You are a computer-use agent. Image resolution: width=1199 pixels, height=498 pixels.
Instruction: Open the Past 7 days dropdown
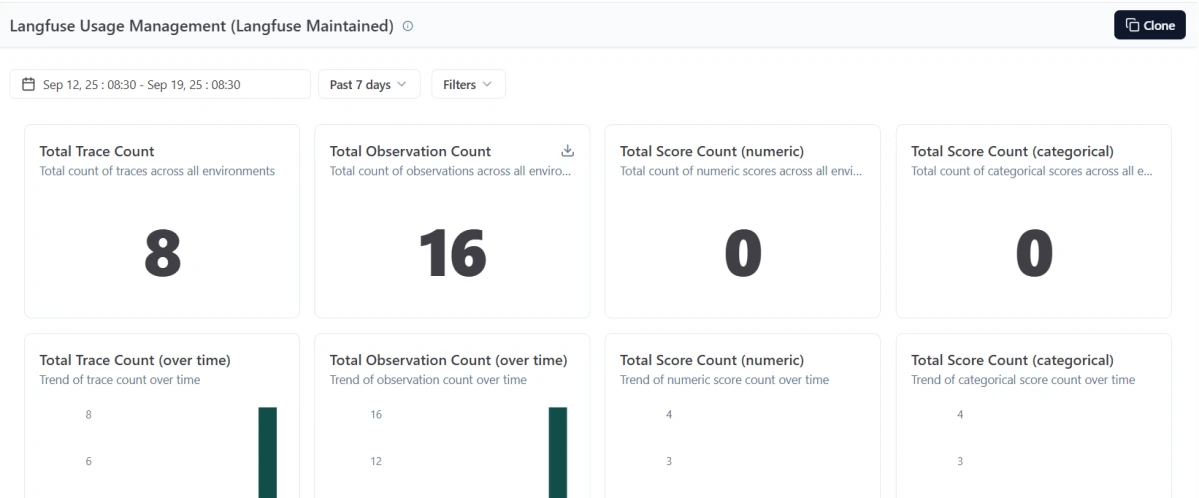369,84
